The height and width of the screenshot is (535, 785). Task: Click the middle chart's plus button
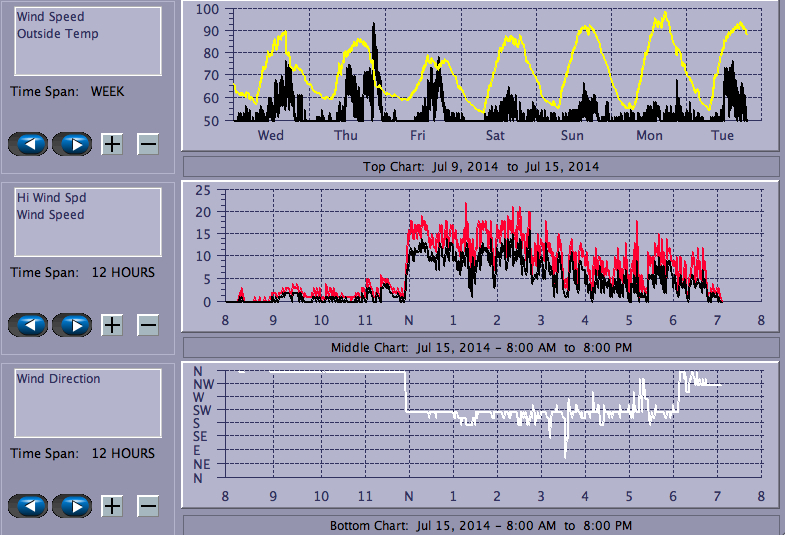coord(112,325)
